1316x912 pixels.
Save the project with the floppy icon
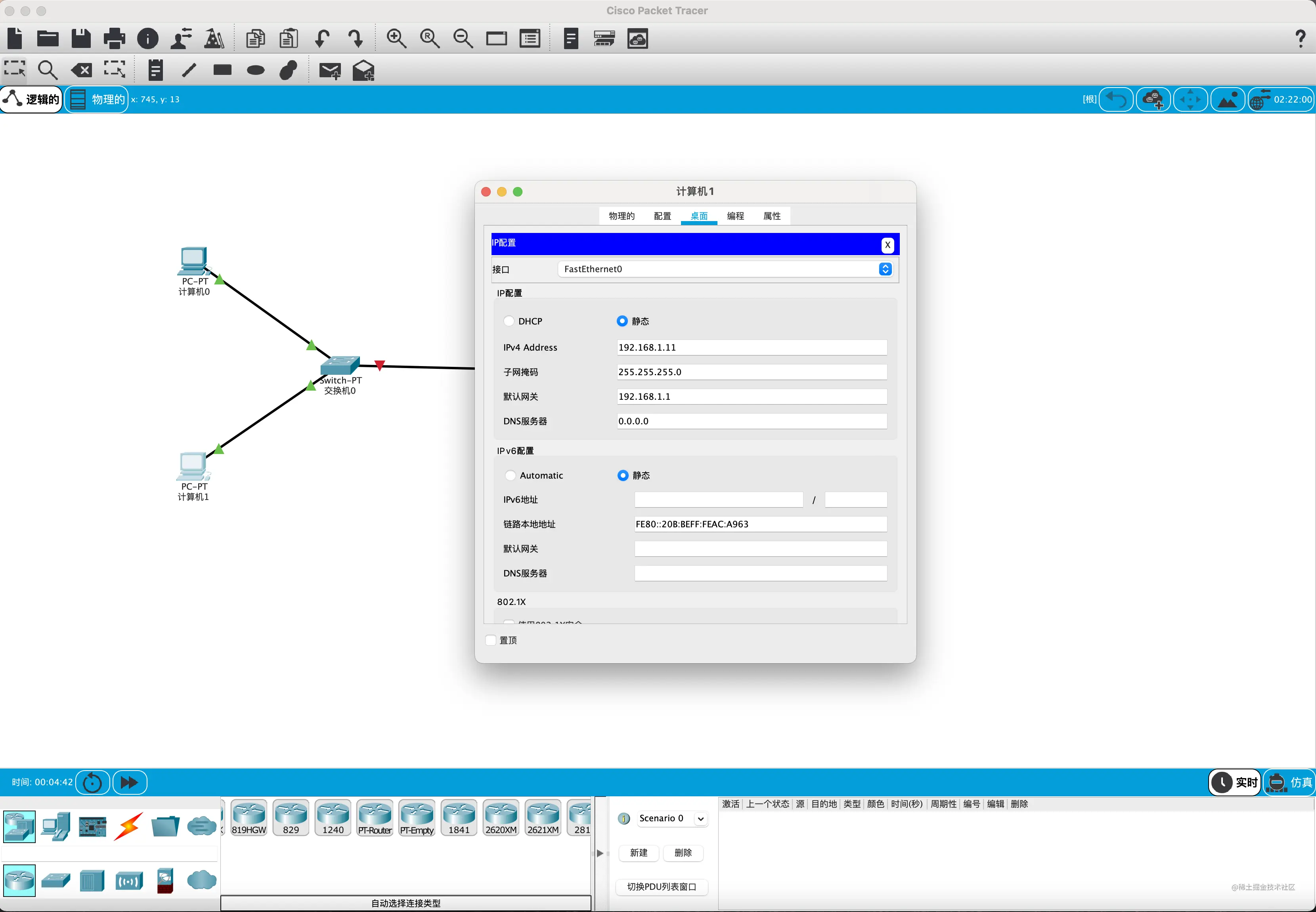tap(81, 38)
